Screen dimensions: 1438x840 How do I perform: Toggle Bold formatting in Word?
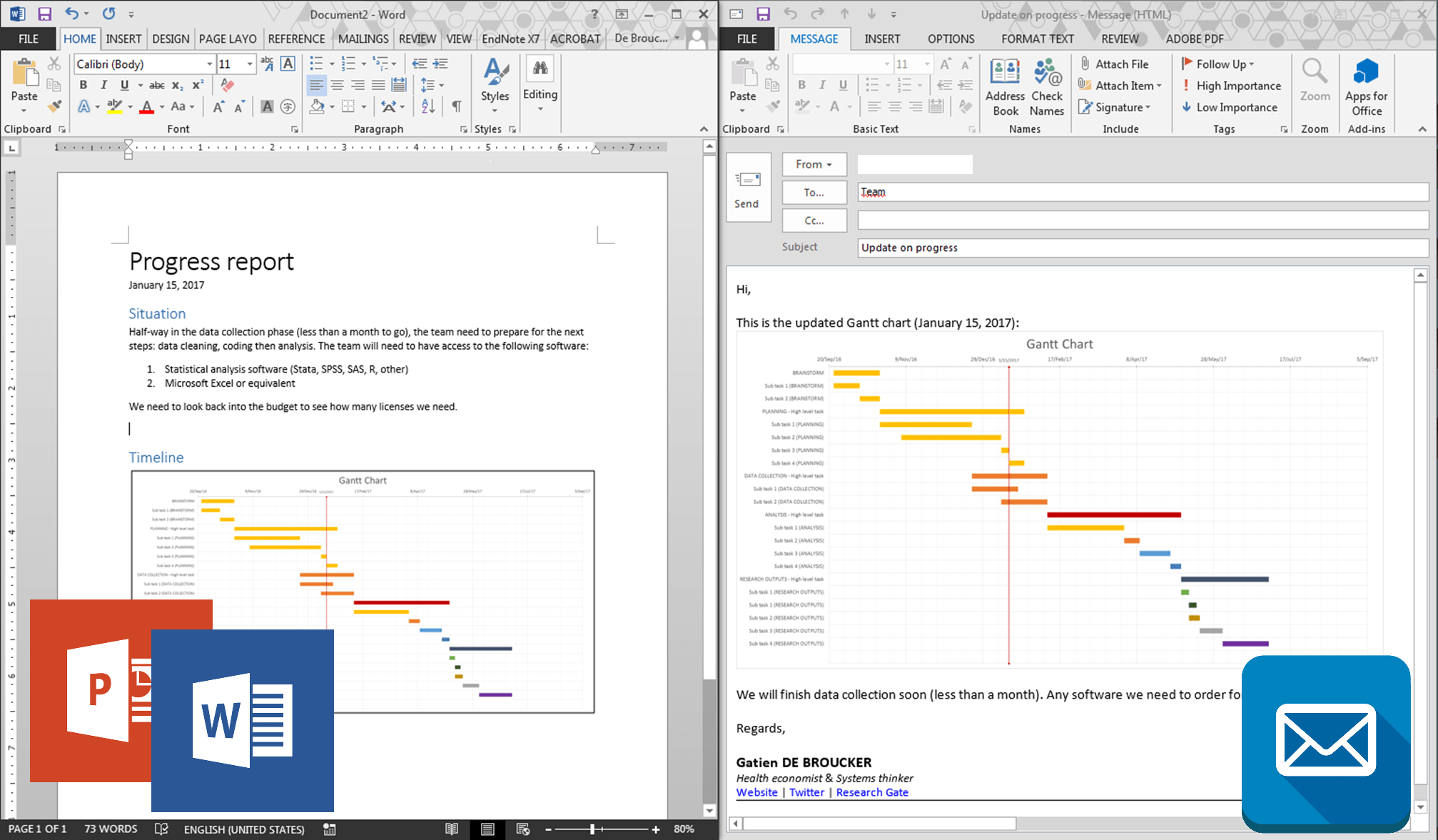83,85
